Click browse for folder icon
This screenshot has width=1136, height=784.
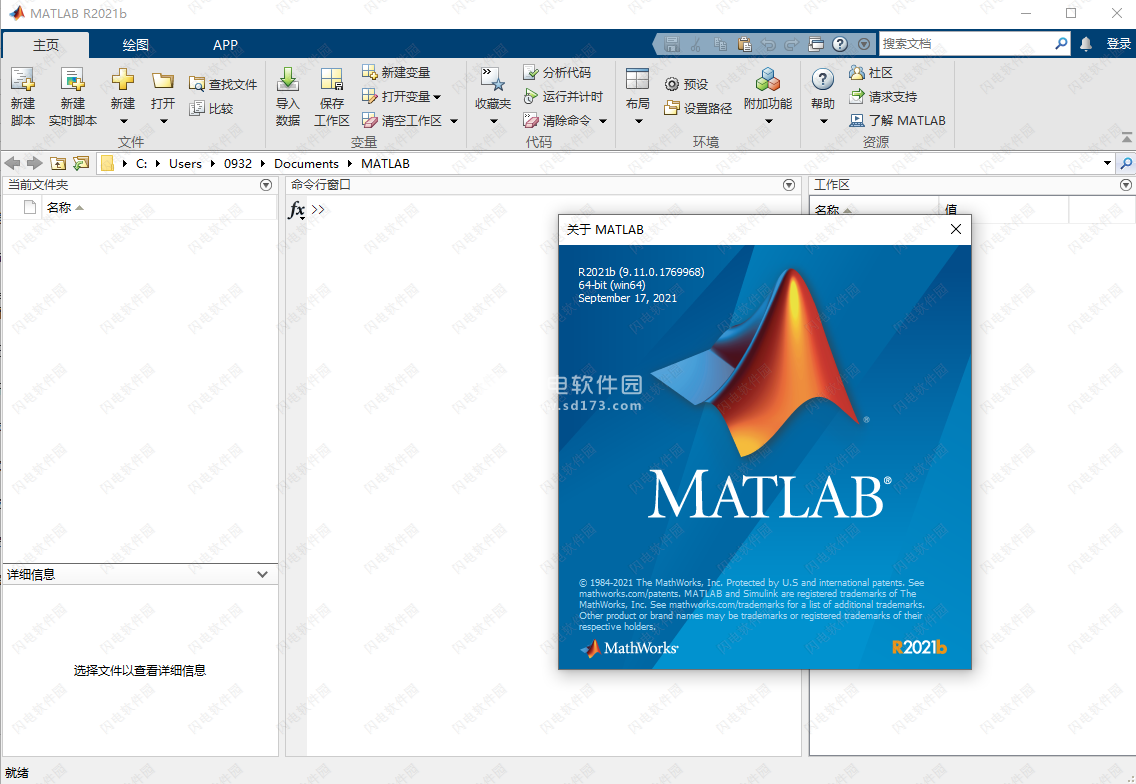coord(81,164)
